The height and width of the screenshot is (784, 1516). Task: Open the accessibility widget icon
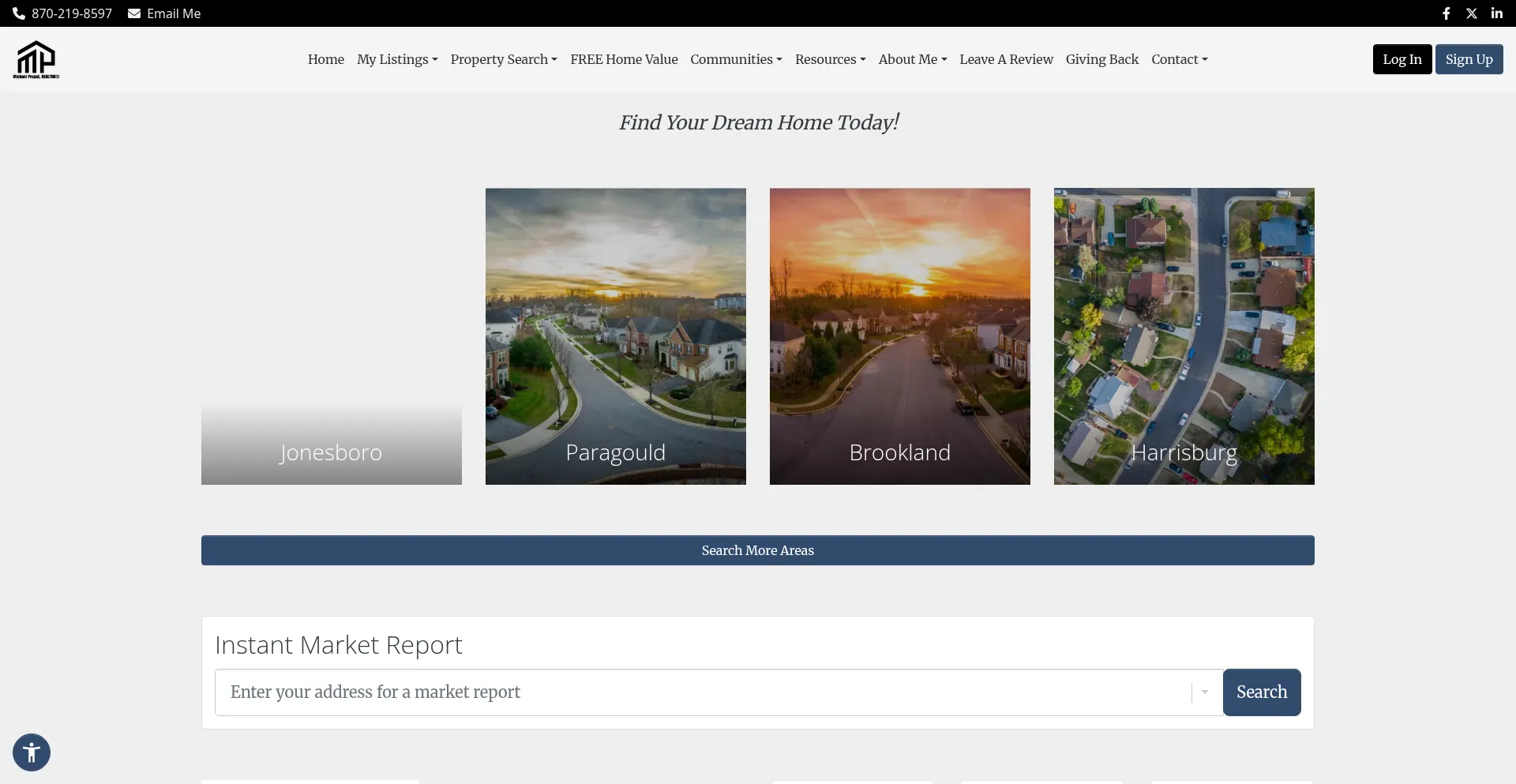click(32, 752)
